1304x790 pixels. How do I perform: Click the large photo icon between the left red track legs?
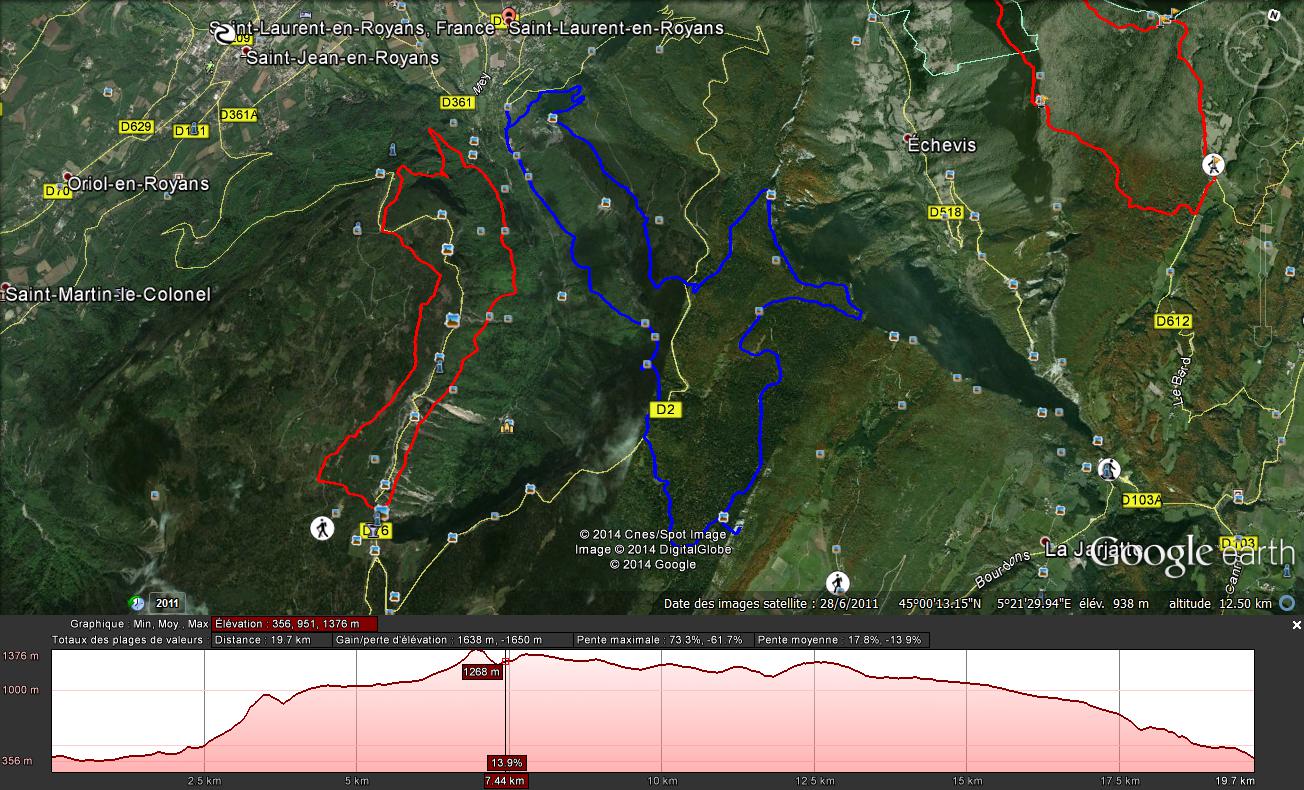point(452,320)
